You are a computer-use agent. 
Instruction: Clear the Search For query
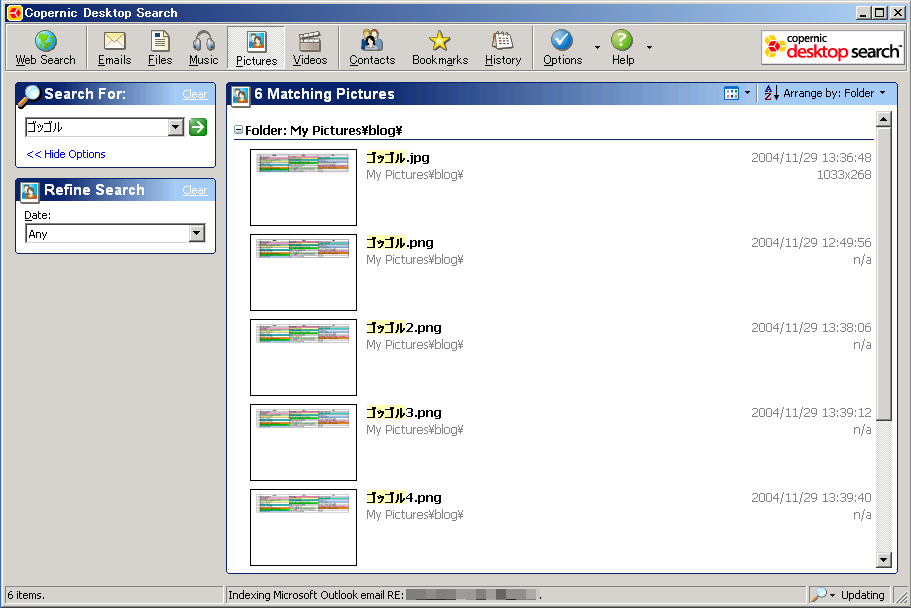coord(195,94)
